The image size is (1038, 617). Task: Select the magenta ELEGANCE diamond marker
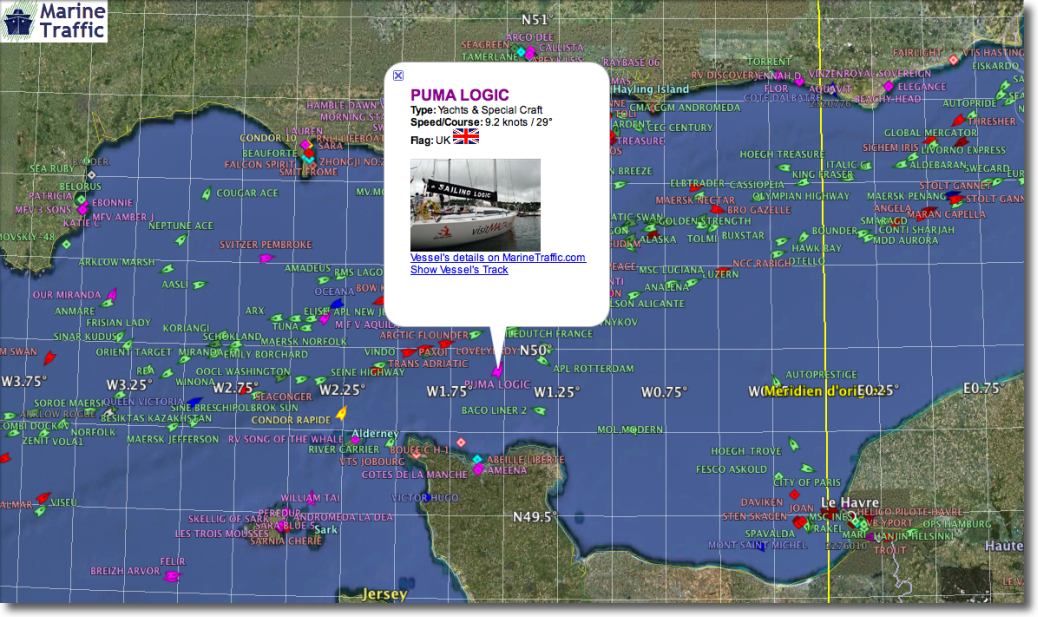pyautogui.click(x=888, y=87)
